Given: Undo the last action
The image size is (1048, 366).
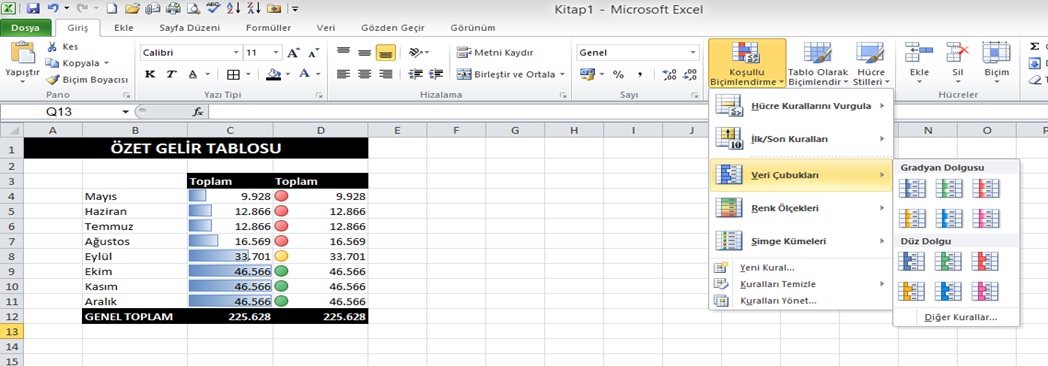Looking at the screenshot, I should coord(53,9).
